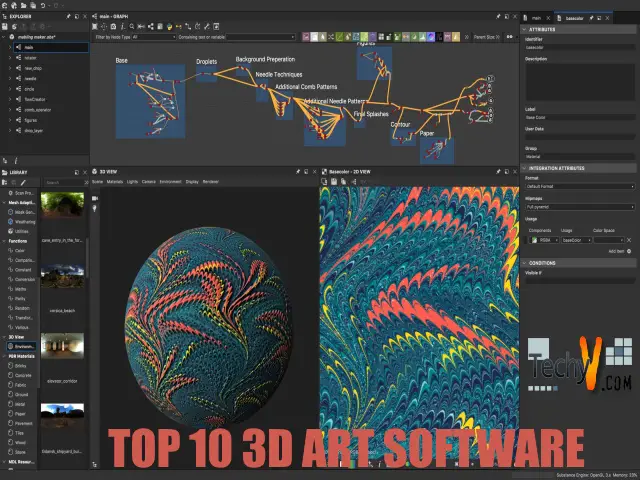
Task: Open the baseColor Usage dropdown
Action: 576,240
